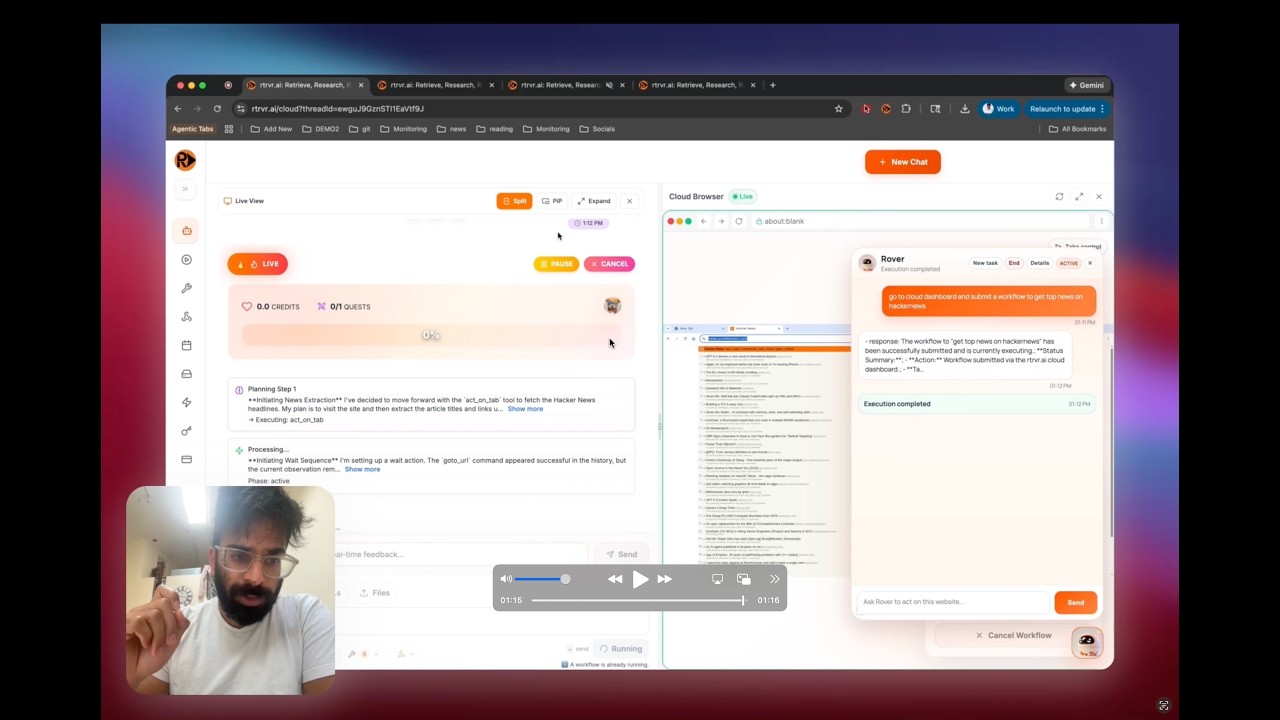This screenshot has height=720, width=1280.
Task: Send the real-time feedback
Action: [x=620, y=554]
